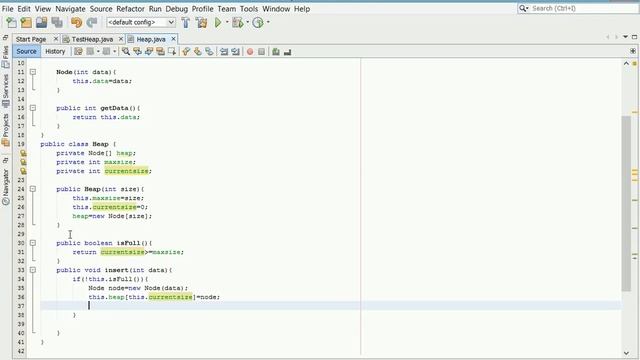The image size is (640, 360).
Task: Click the Comment icon in editor toolbar
Action: coord(276,51)
